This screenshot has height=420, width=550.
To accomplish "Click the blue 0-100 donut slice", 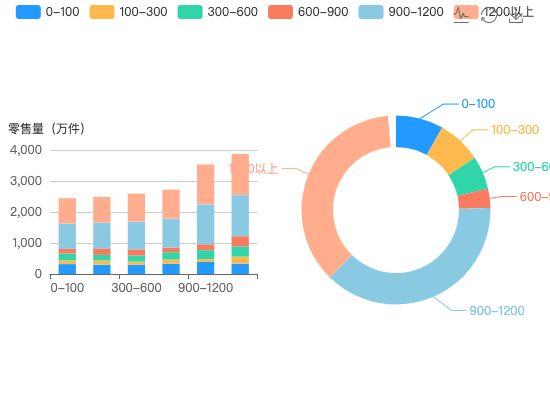I will click(416, 133).
